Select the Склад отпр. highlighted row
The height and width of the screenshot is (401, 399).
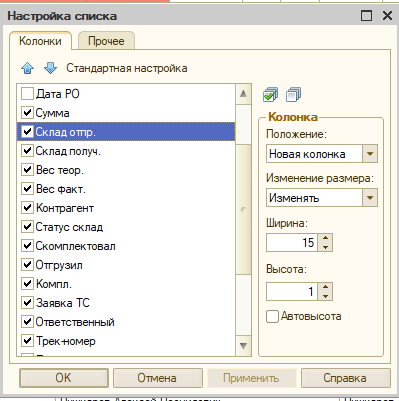point(126,132)
